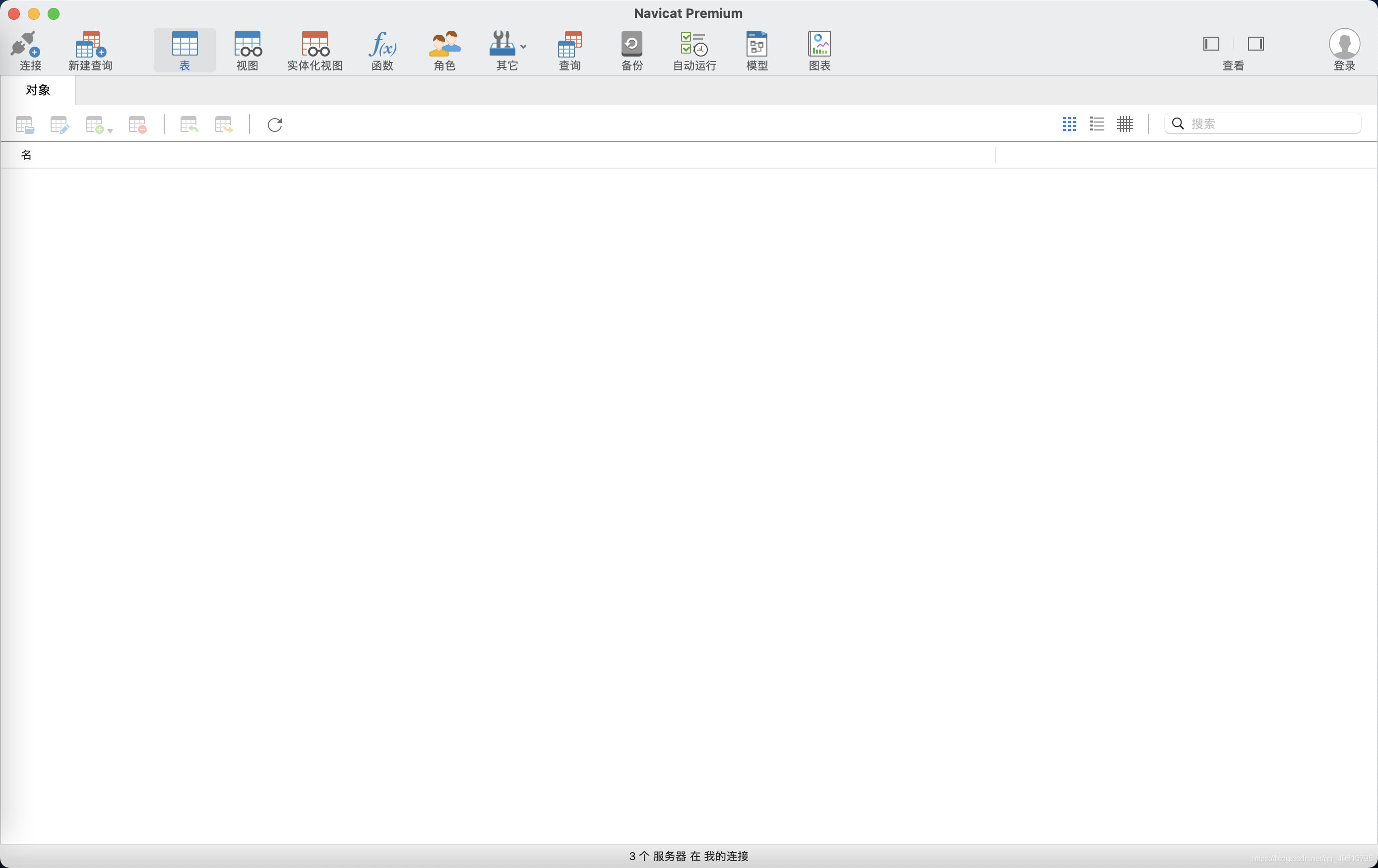Toggle the left navigation pane
1378x868 pixels.
coord(1211,44)
